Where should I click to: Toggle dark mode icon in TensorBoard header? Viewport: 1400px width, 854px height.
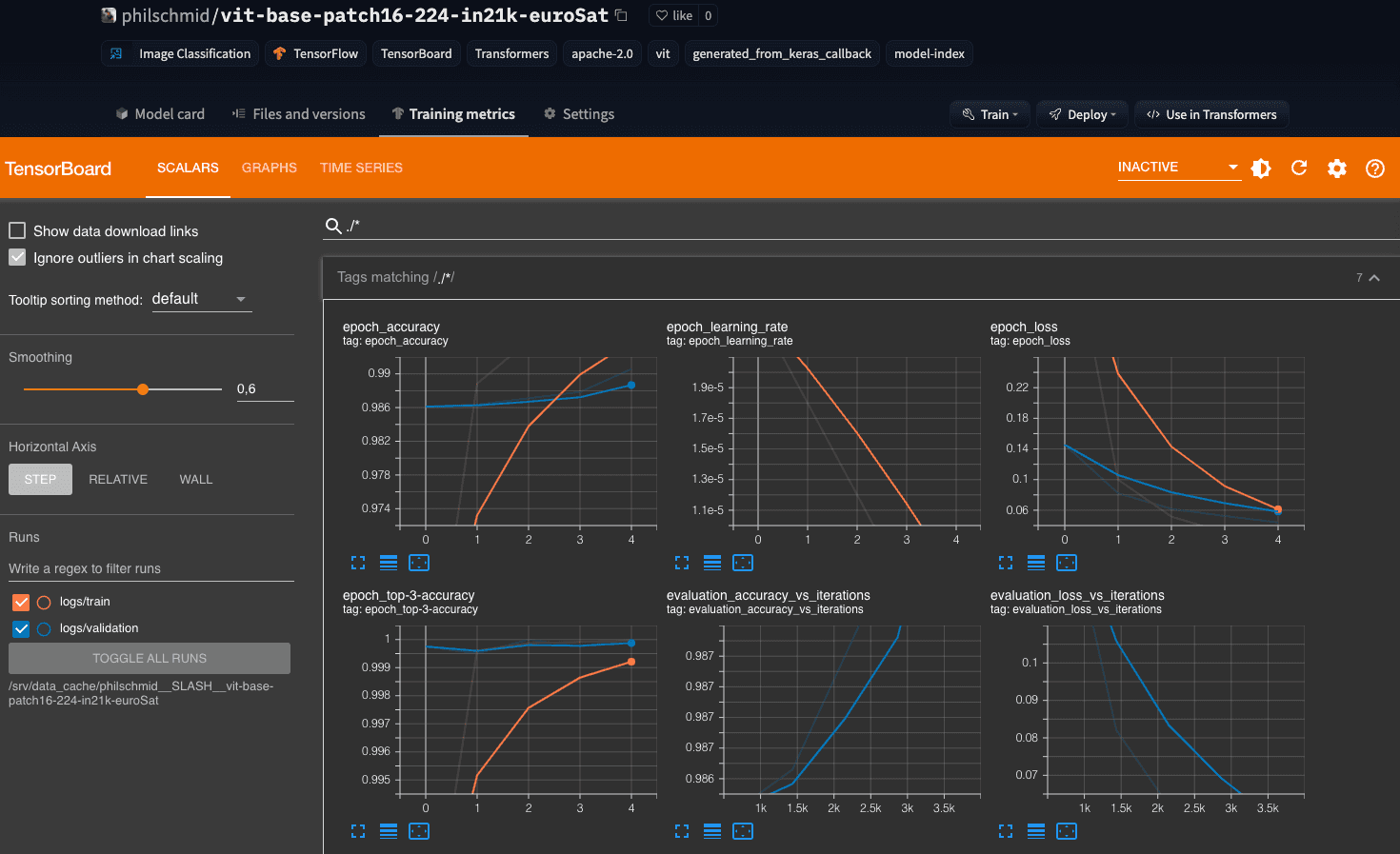pos(1261,169)
